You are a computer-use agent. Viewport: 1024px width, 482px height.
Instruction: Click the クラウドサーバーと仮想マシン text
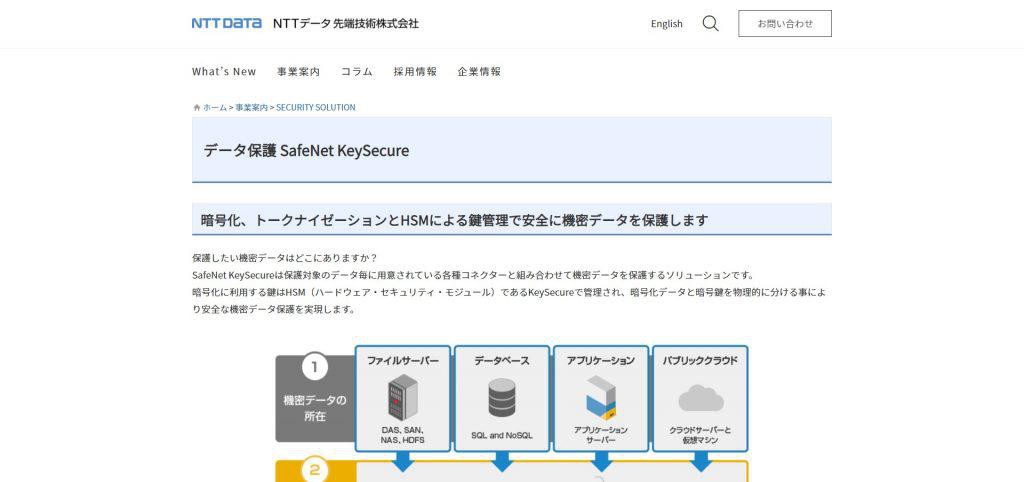pyautogui.click(x=701, y=436)
